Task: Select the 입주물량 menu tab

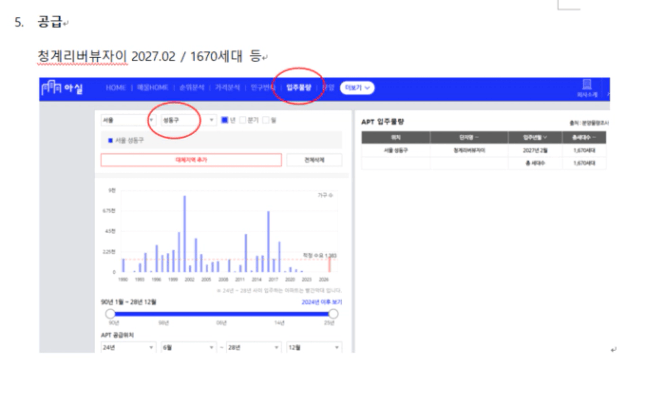Action: [x=299, y=87]
